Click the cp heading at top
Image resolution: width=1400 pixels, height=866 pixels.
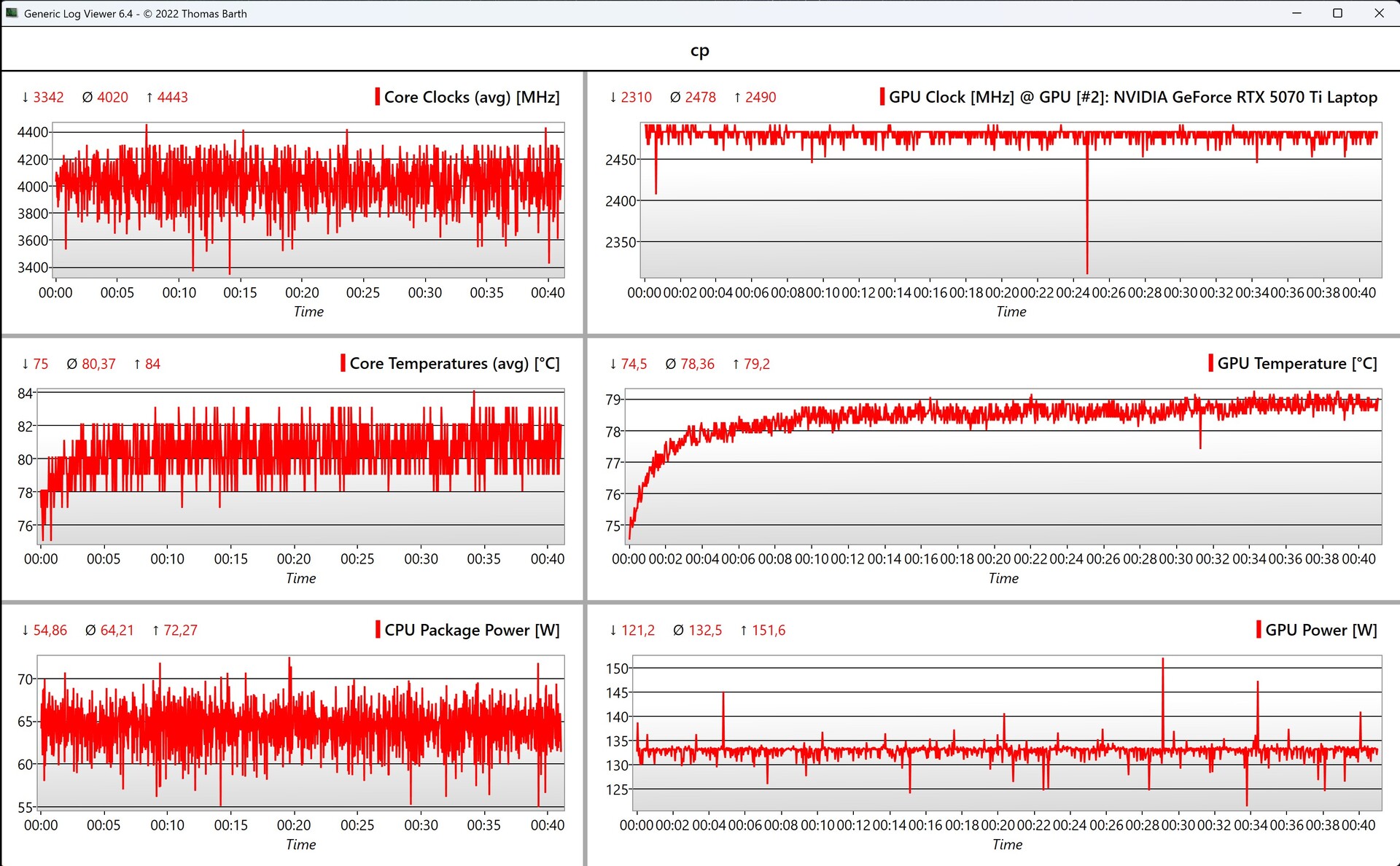(699, 50)
